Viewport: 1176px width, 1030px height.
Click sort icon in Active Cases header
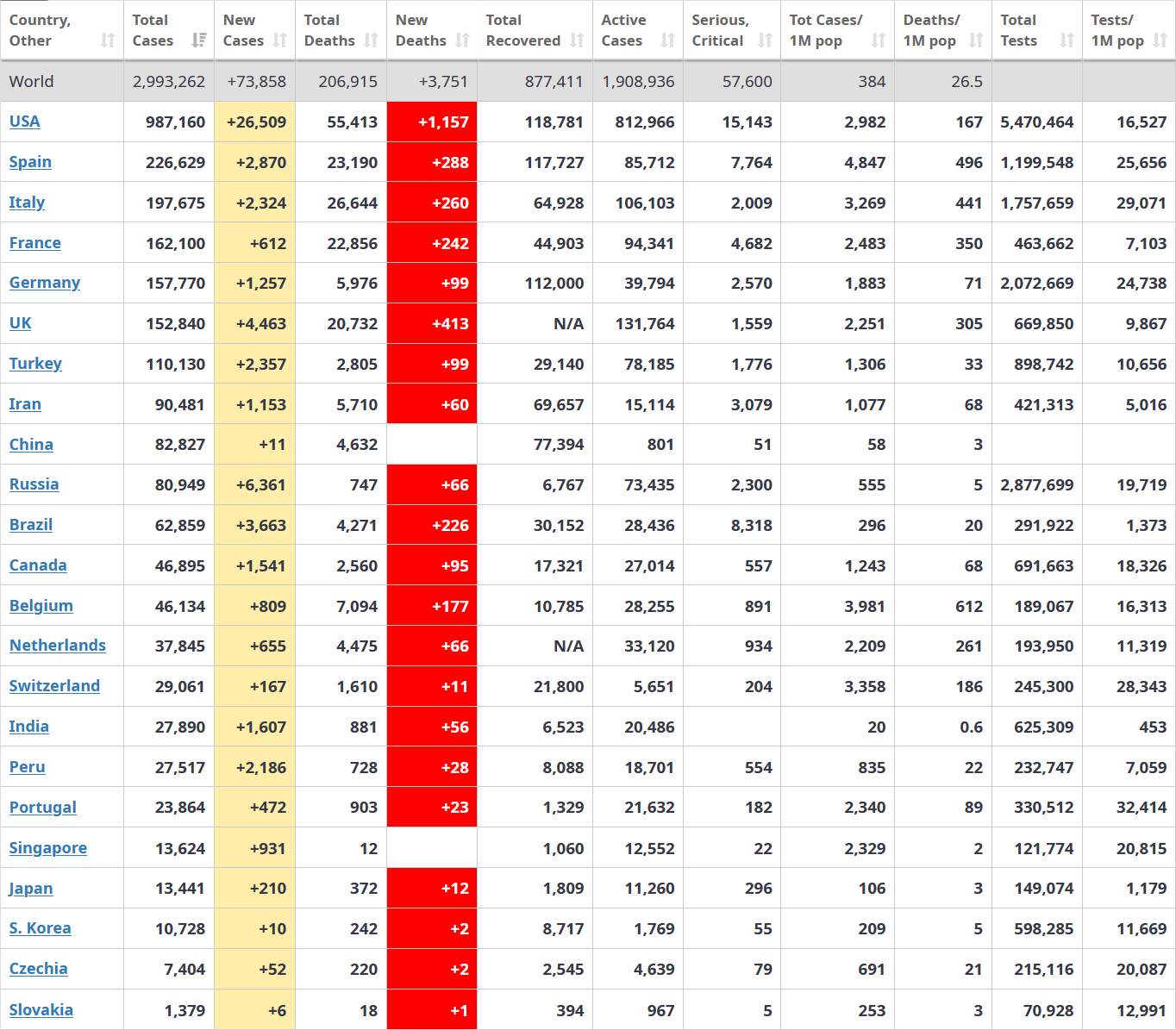[x=668, y=41]
